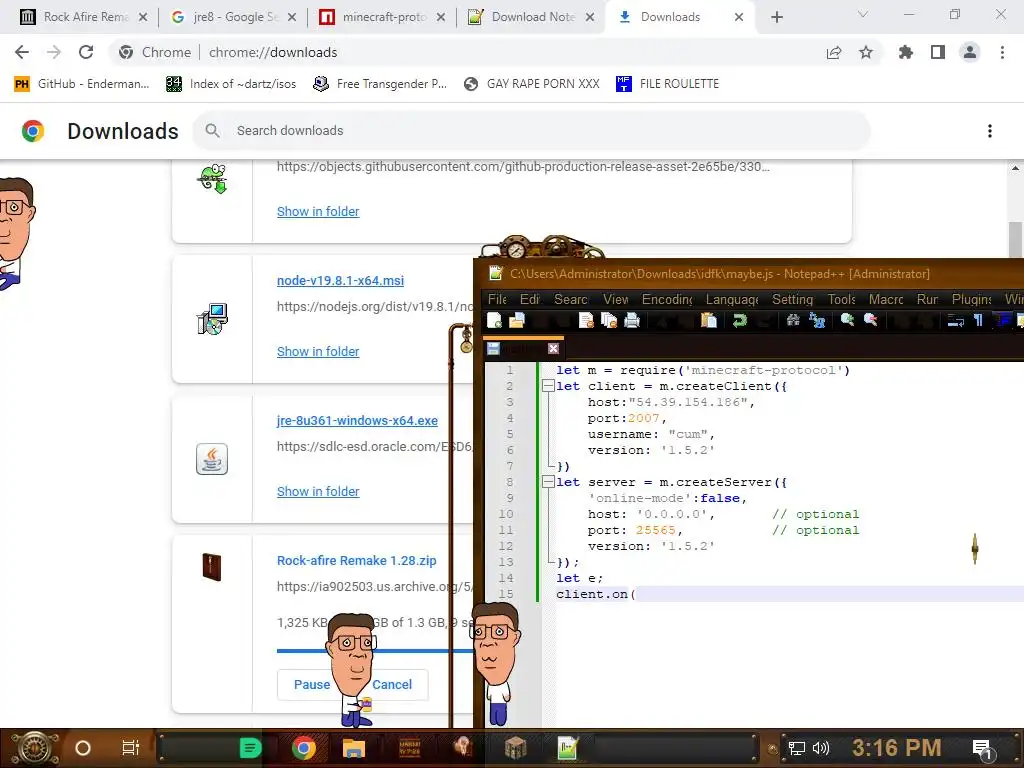The height and width of the screenshot is (768, 1024).
Task: Open Encoding menu in Notepad++
Action: [667, 299]
